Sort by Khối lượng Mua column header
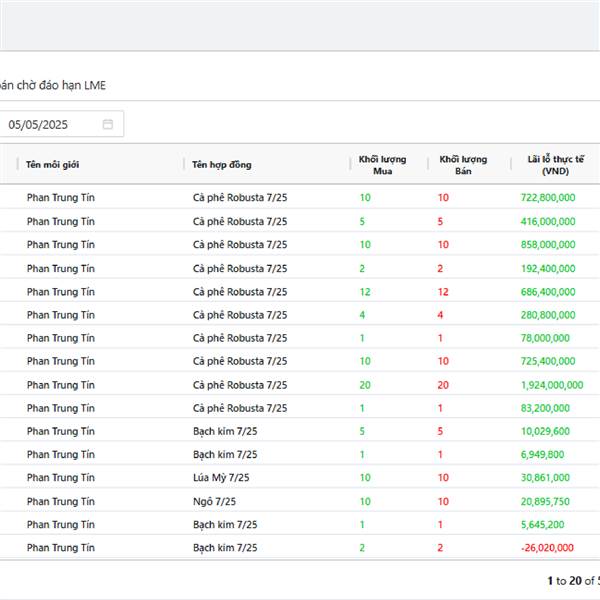Screen dimensions: 600x600 click(x=382, y=165)
